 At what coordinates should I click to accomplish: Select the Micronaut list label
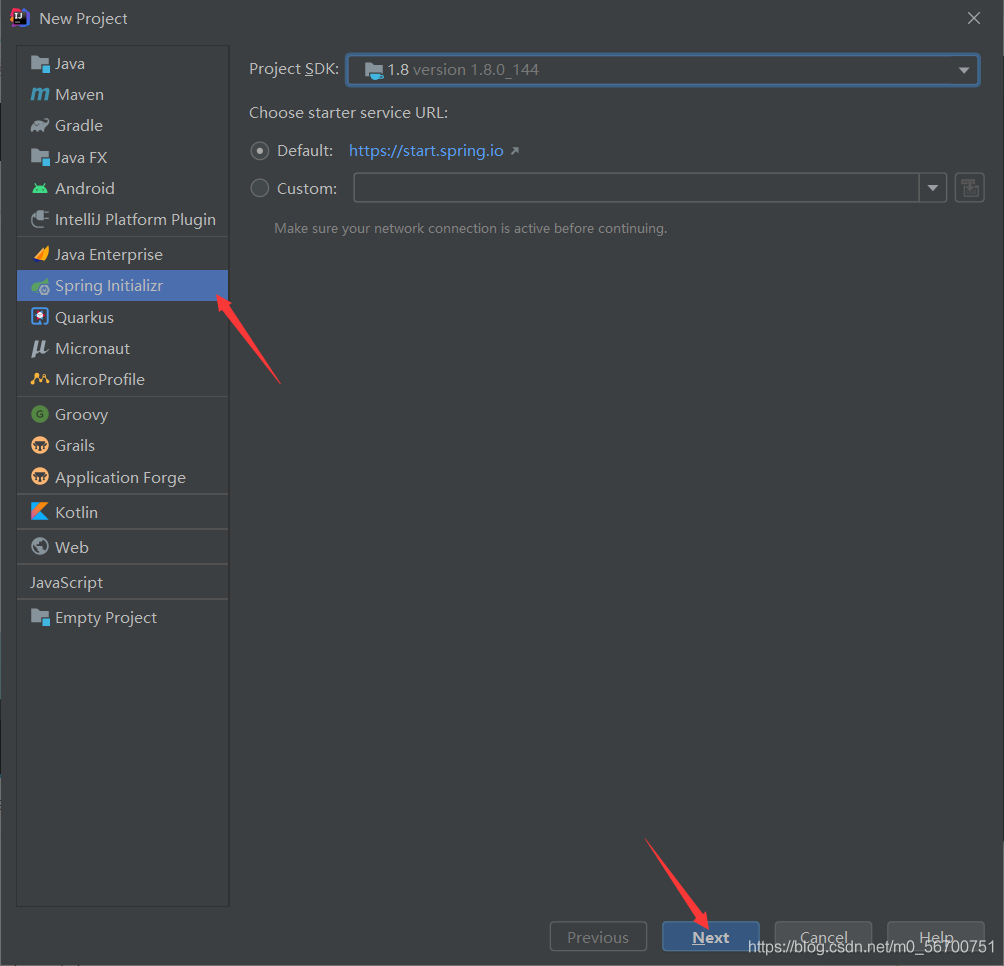(92, 348)
